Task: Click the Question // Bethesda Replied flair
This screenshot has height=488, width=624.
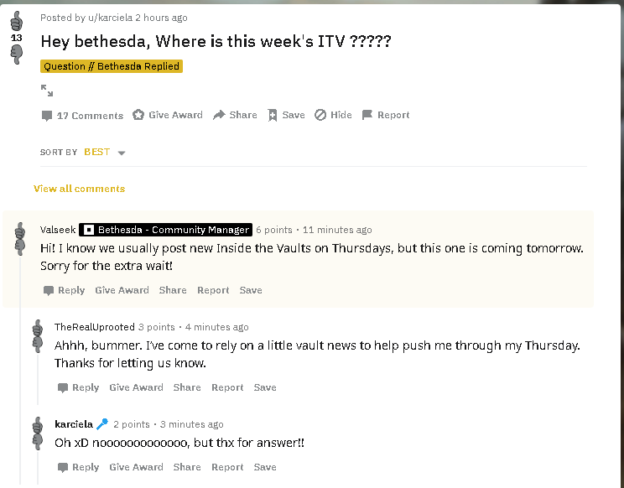Action: click(x=111, y=66)
